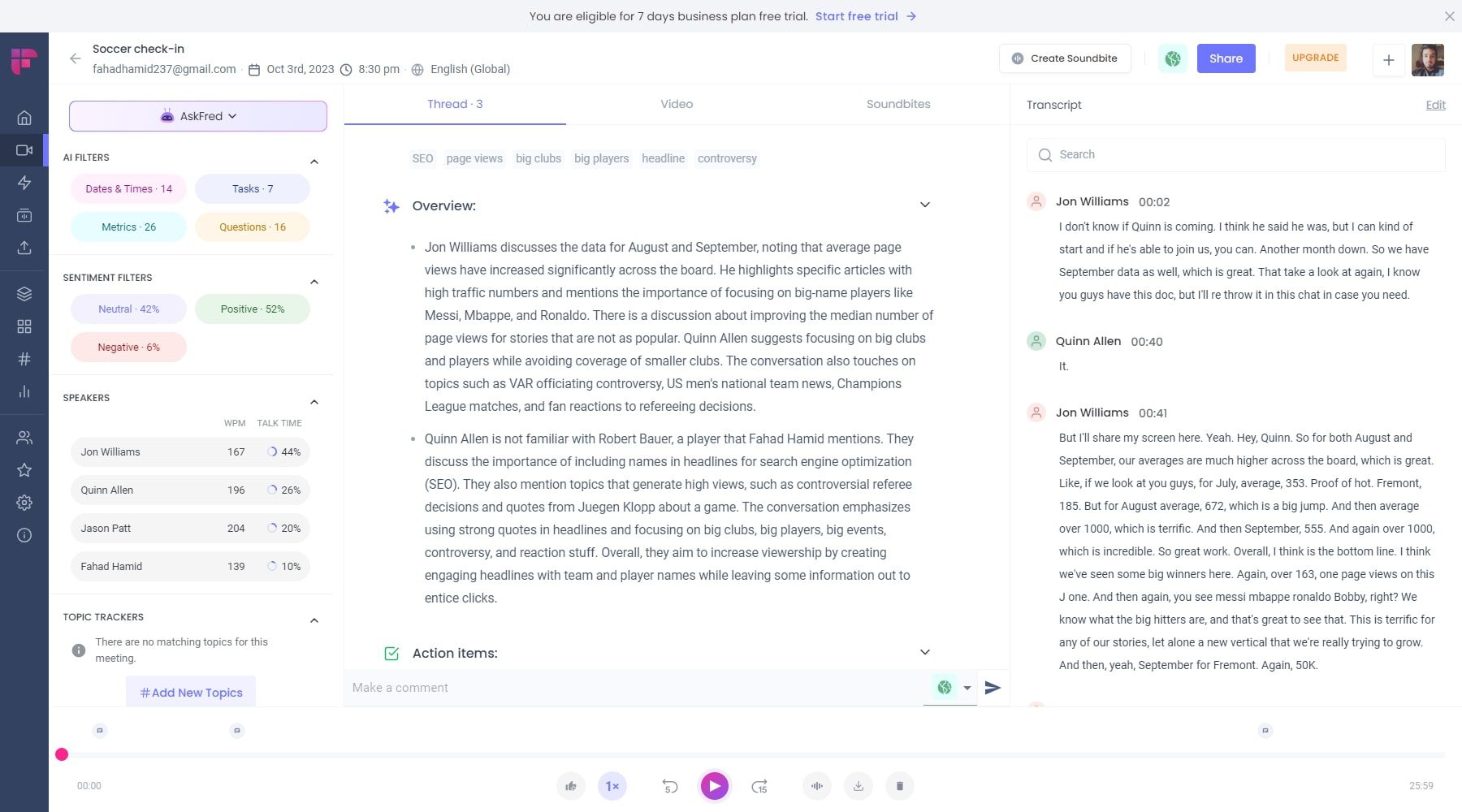Viewport: 1462px width, 812px height.
Task: Skip forward 15 seconds in playback
Action: click(759, 786)
